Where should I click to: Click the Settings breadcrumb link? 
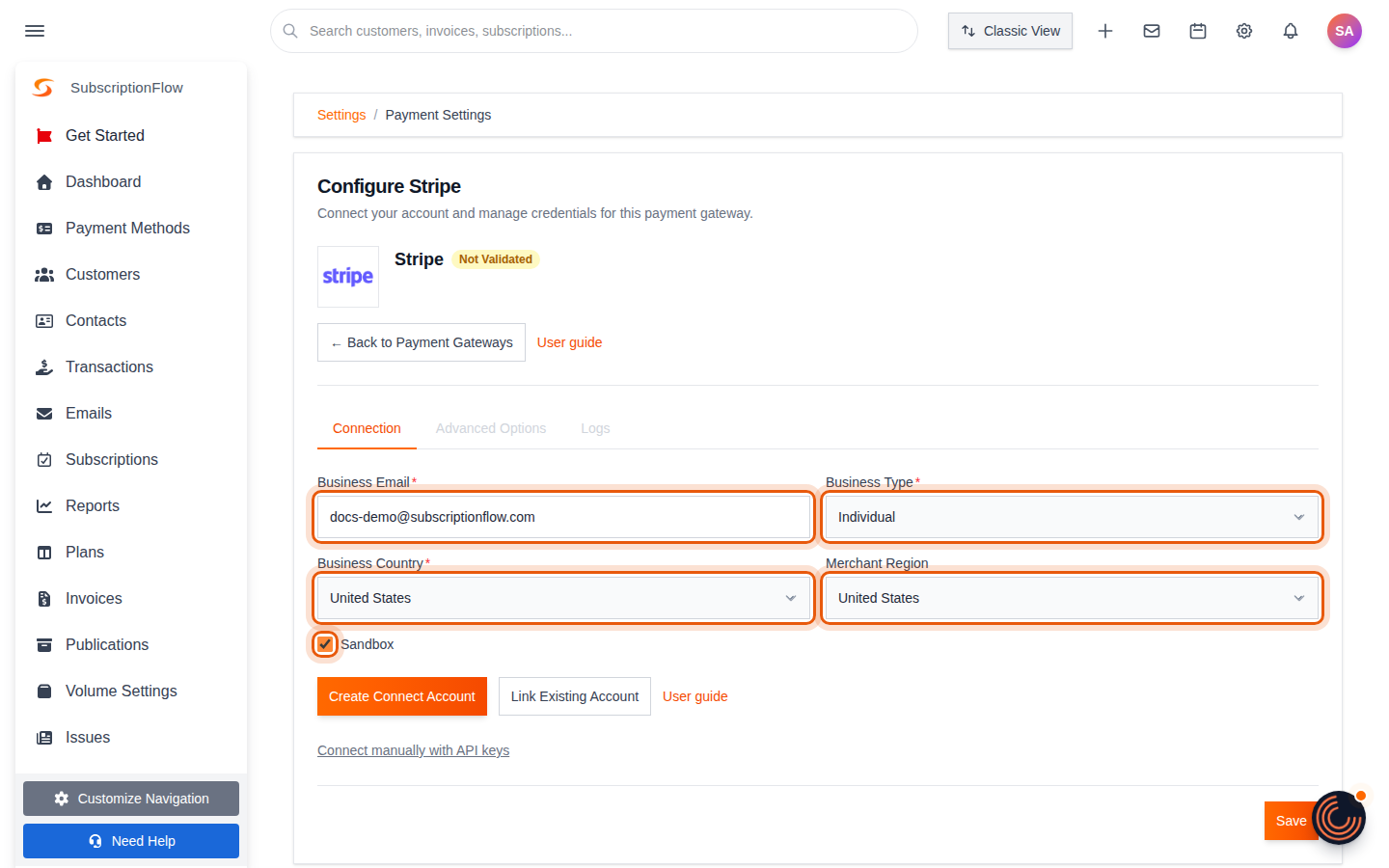[x=341, y=115]
